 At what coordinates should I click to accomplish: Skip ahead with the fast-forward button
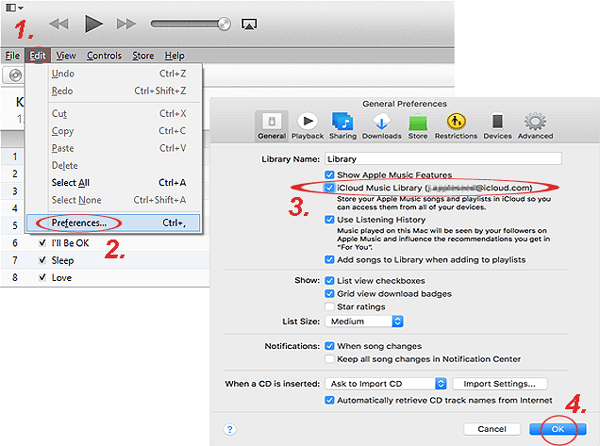pos(126,24)
